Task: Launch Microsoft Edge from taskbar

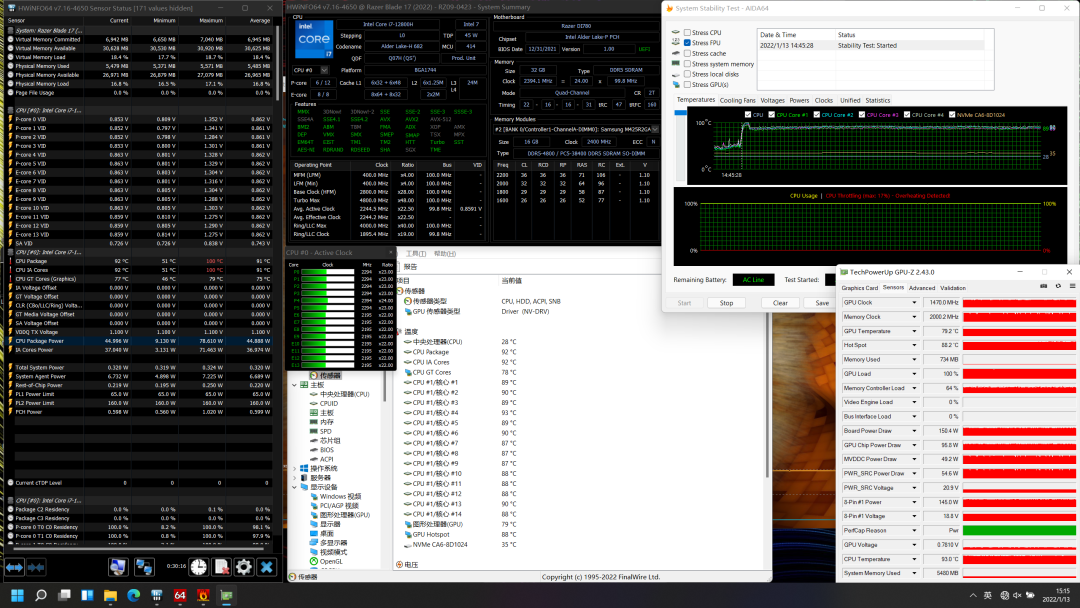Action: [134, 595]
